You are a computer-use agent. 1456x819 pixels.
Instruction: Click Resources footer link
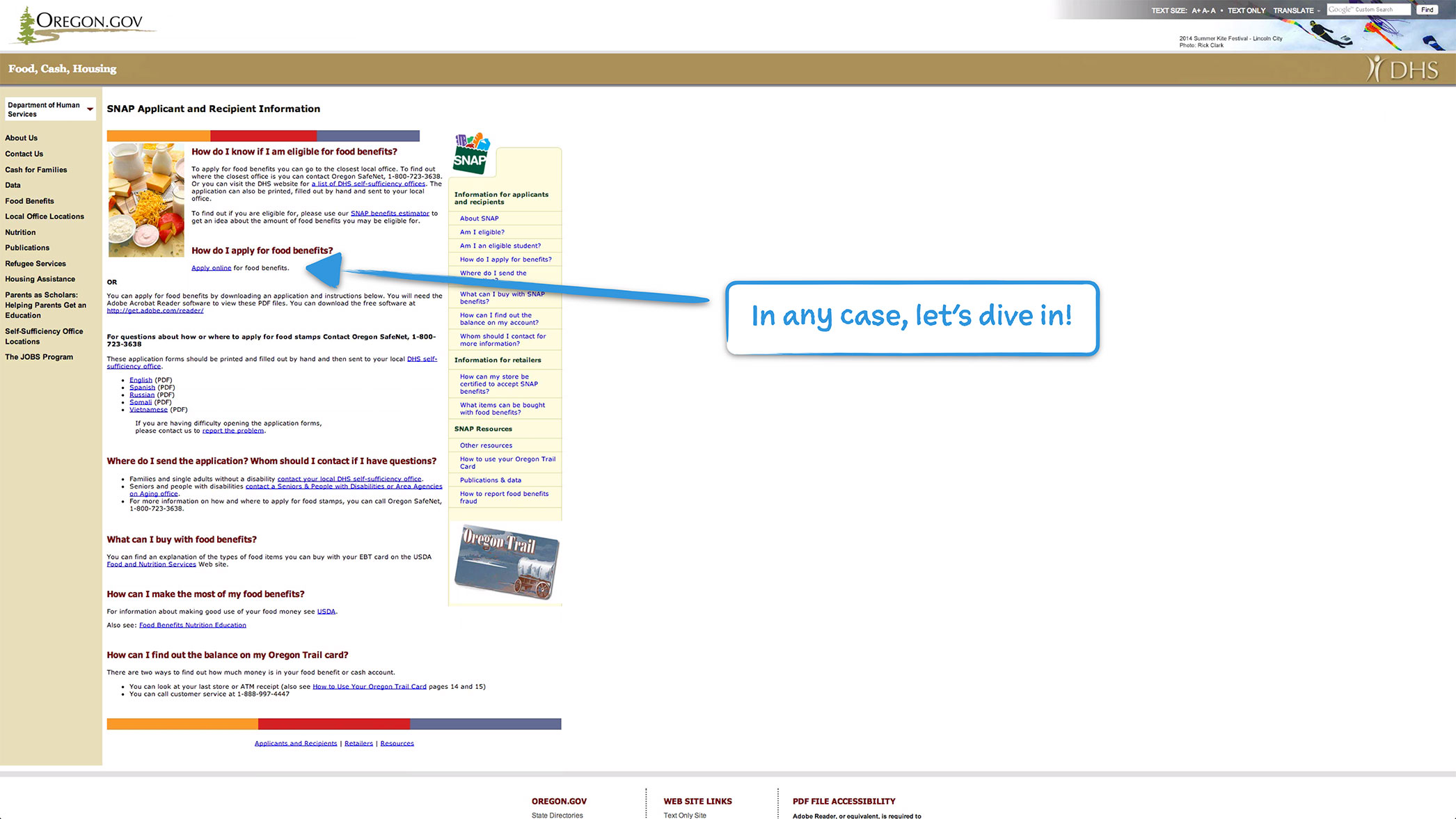point(397,743)
